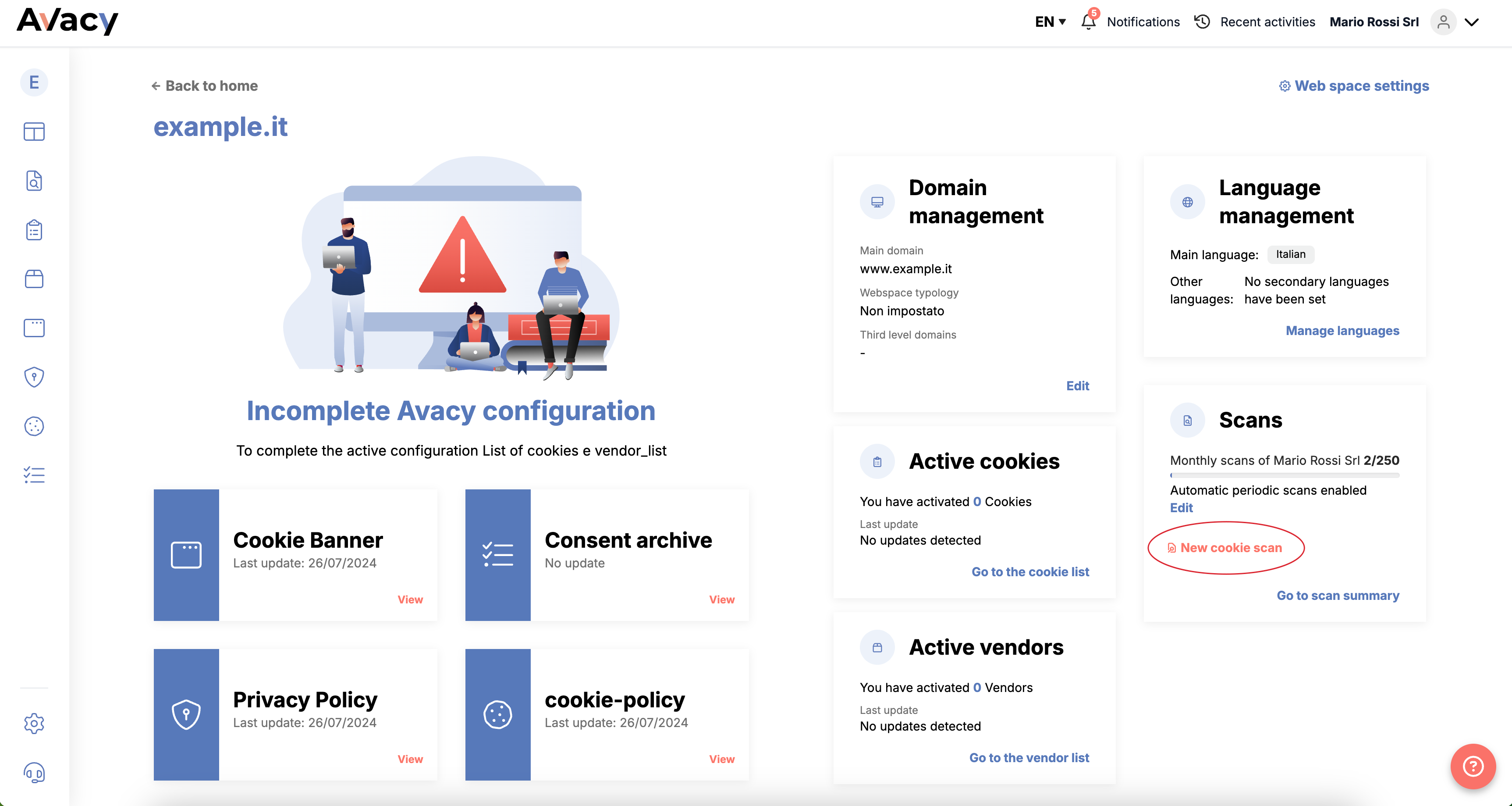Go to the cookie list
The height and width of the screenshot is (806, 1512).
pos(1030,571)
